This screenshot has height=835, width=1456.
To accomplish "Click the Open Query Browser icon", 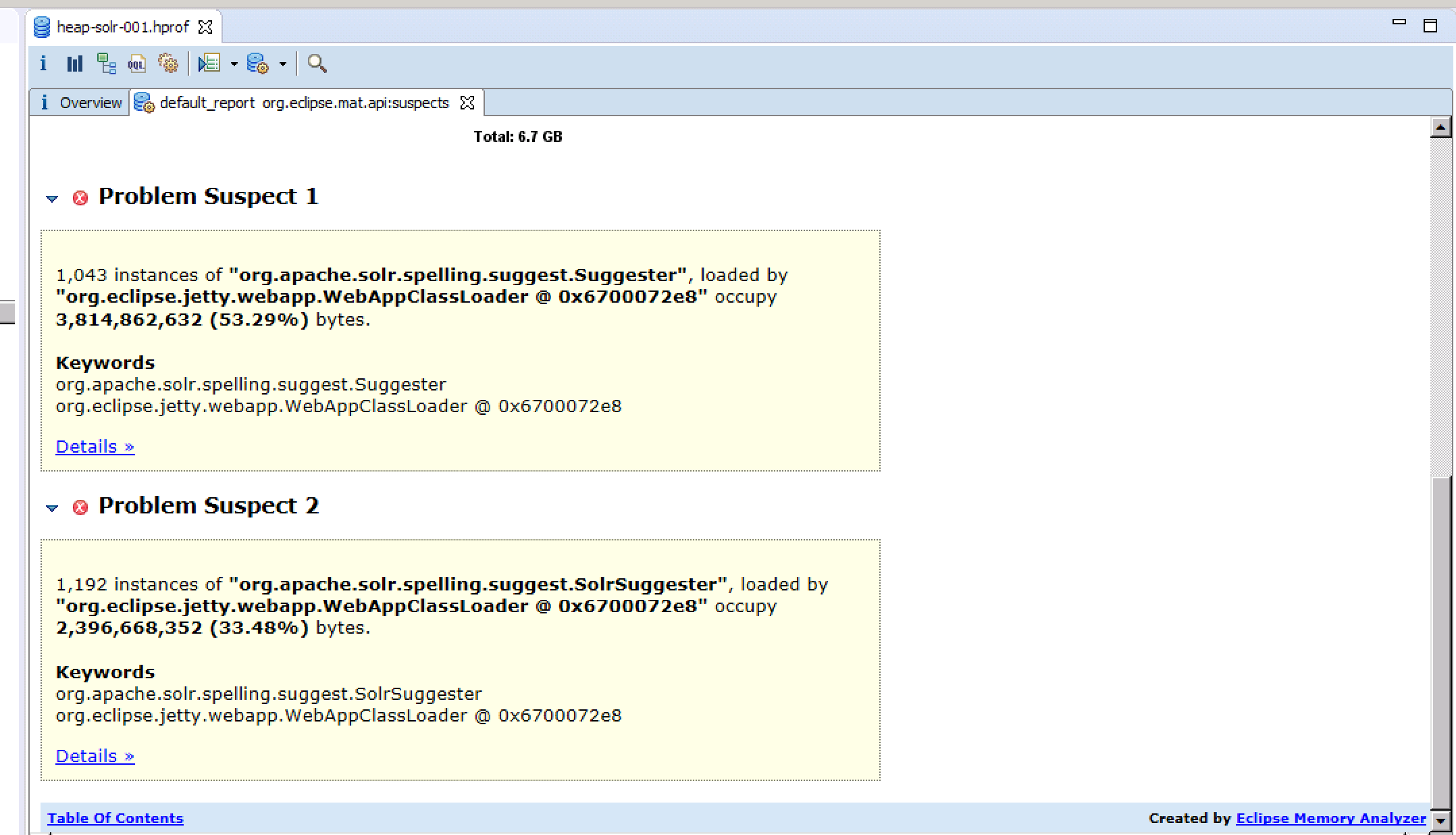I will point(258,64).
